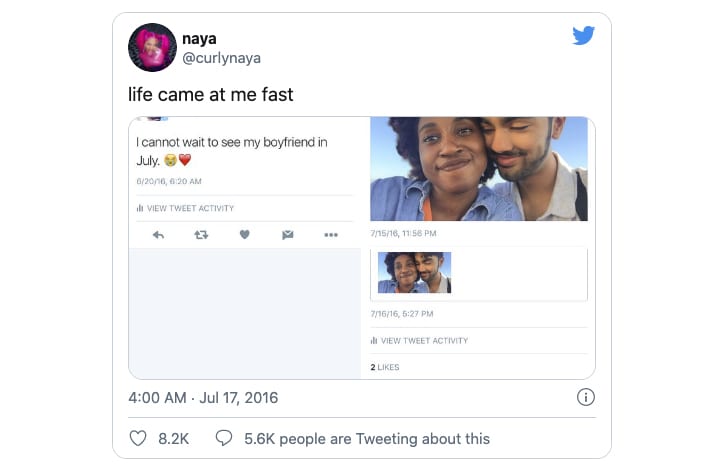The image size is (728, 474).
Task: Click the tweet text life came at me fast
Action: pos(211,95)
